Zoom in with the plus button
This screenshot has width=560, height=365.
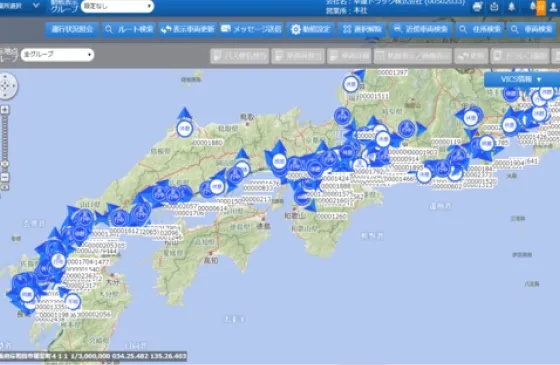(5, 109)
